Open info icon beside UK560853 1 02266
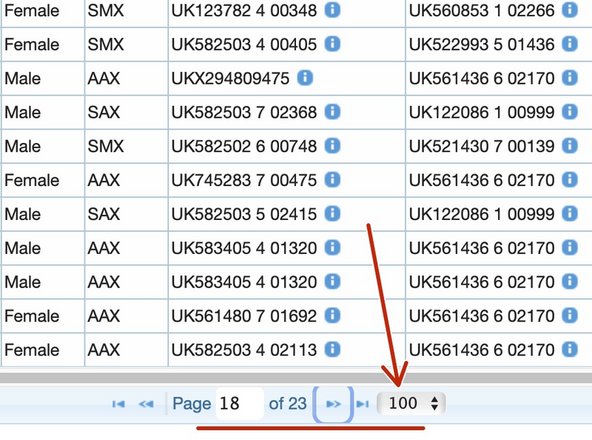The height and width of the screenshot is (440, 592). point(570,10)
